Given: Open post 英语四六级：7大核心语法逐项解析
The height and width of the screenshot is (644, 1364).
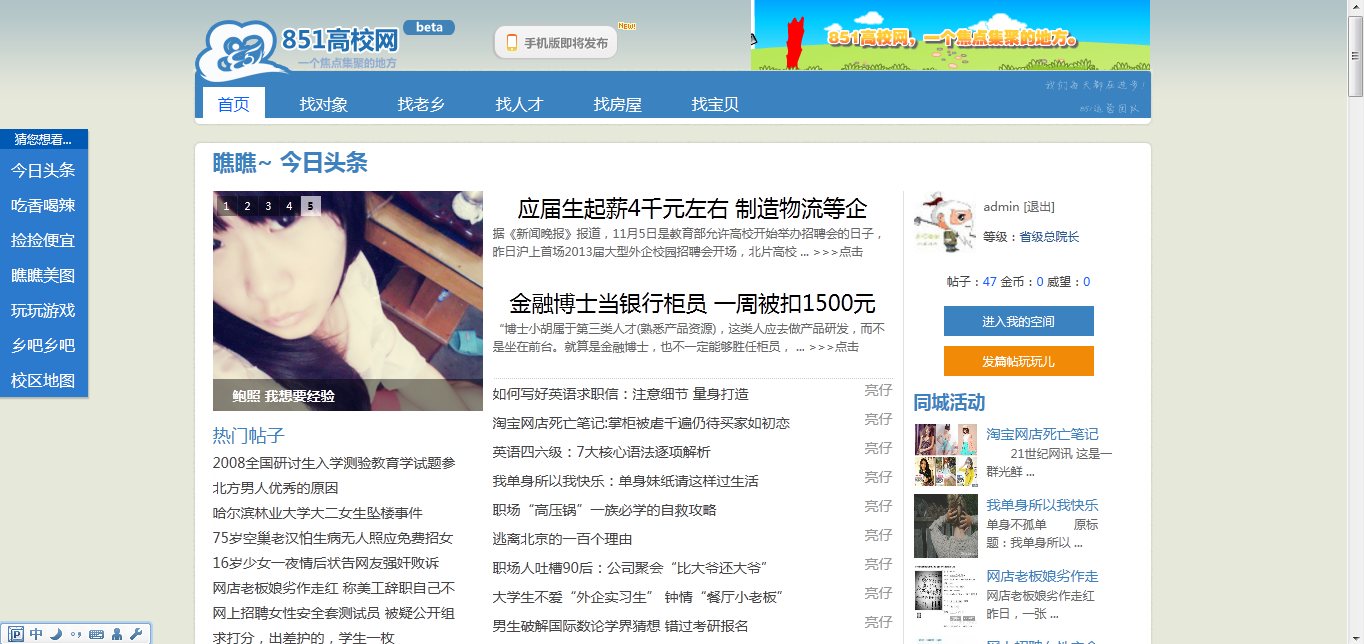Looking at the screenshot, I should coord(602,452).
